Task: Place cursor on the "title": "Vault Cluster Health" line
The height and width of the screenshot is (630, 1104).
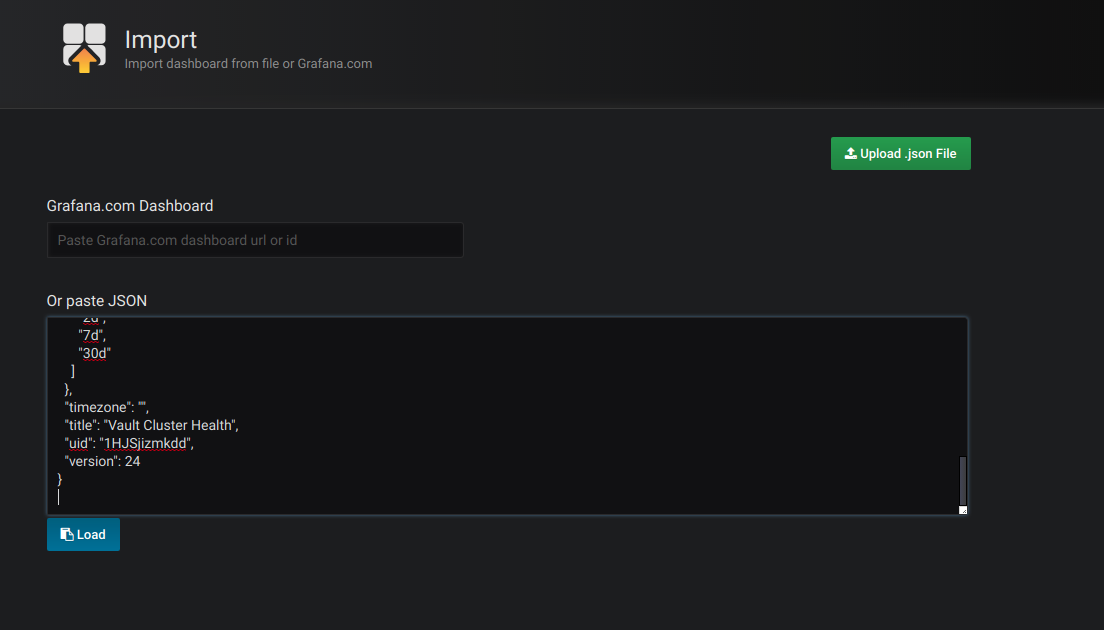Action: (x=150, y=424)
